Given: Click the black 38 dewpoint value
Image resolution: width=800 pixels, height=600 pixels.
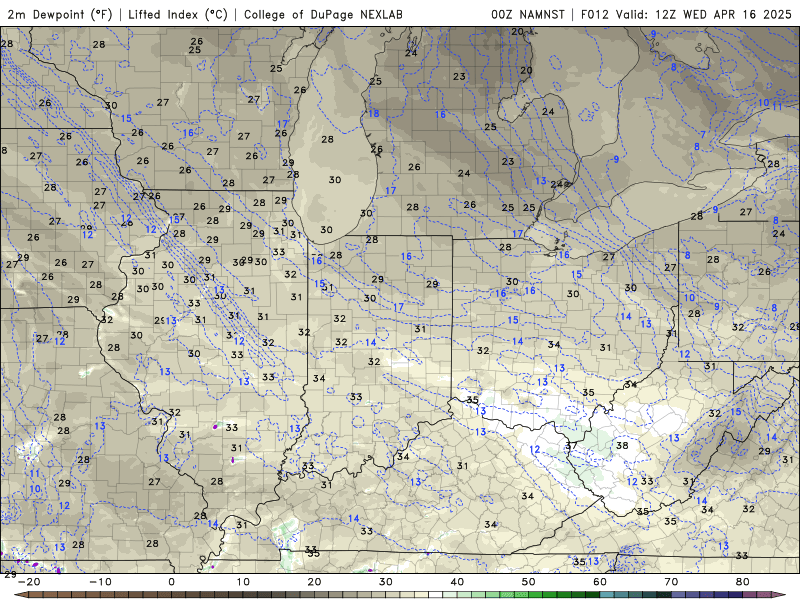Looking at the screenshot, I should [622, 445].
